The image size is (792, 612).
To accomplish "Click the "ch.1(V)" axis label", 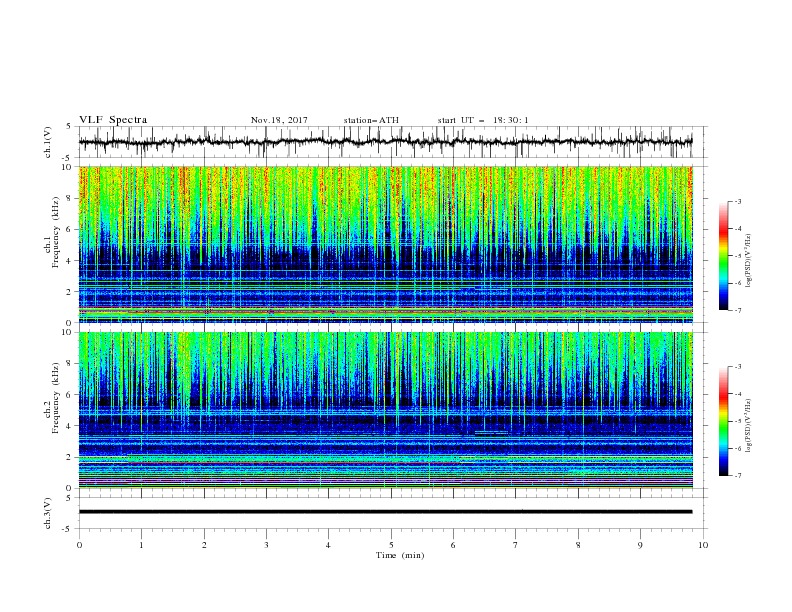I will tap(48, 142).
